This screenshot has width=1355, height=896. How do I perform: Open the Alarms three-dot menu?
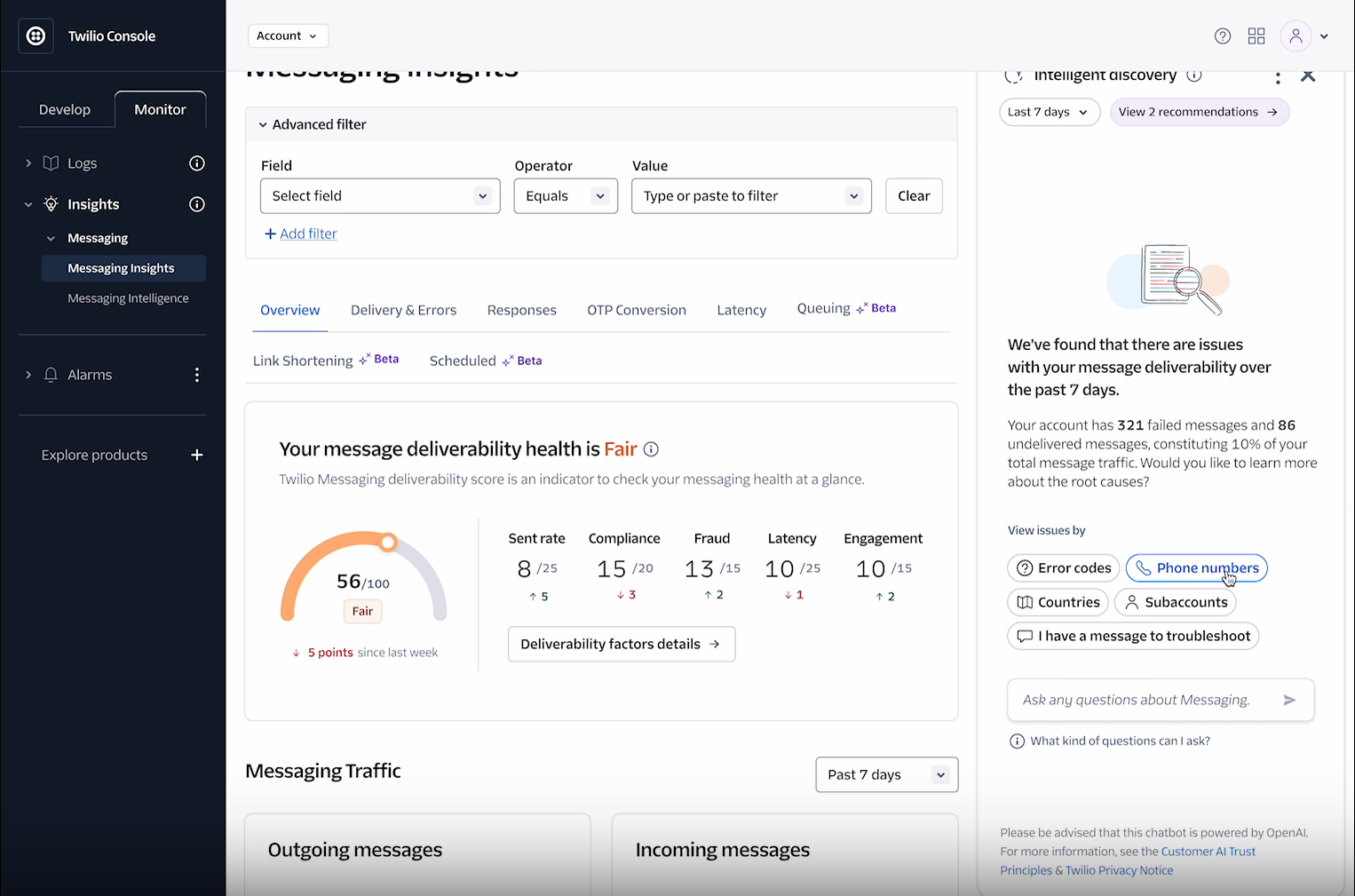pos(197,375)
